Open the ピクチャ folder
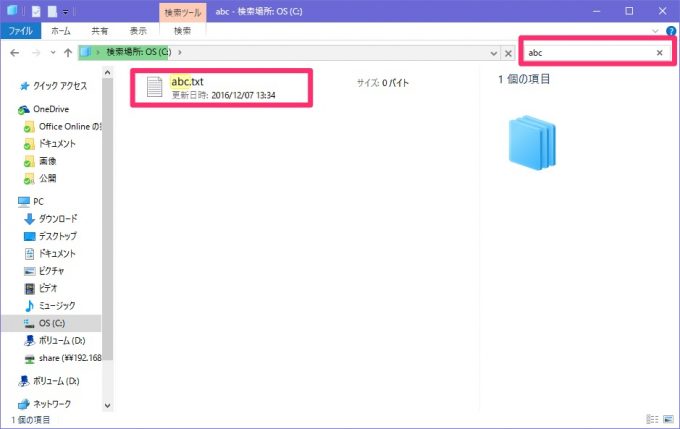The image size is (680, 429). 51,271
